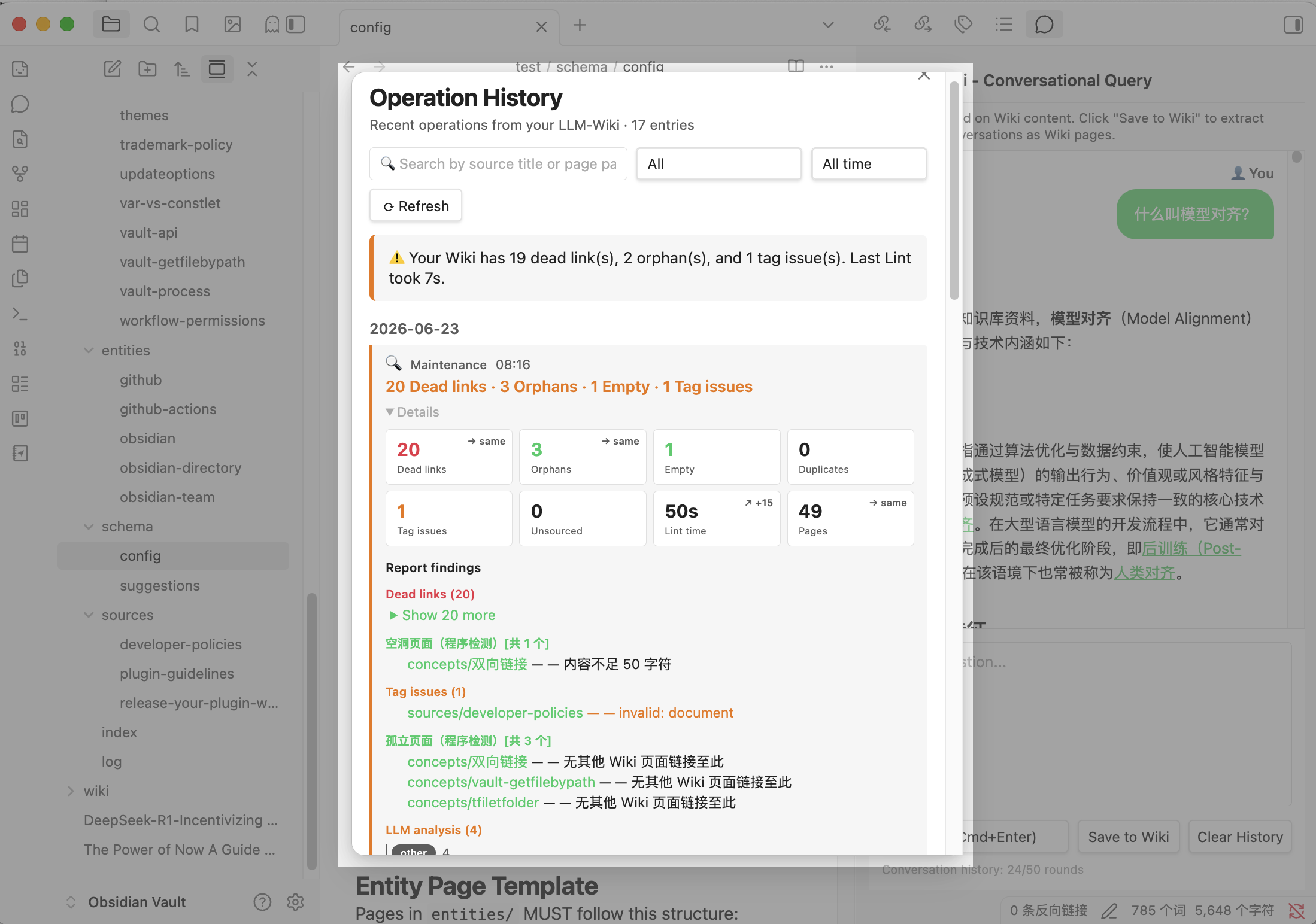Close the config tab

[541, 27]
